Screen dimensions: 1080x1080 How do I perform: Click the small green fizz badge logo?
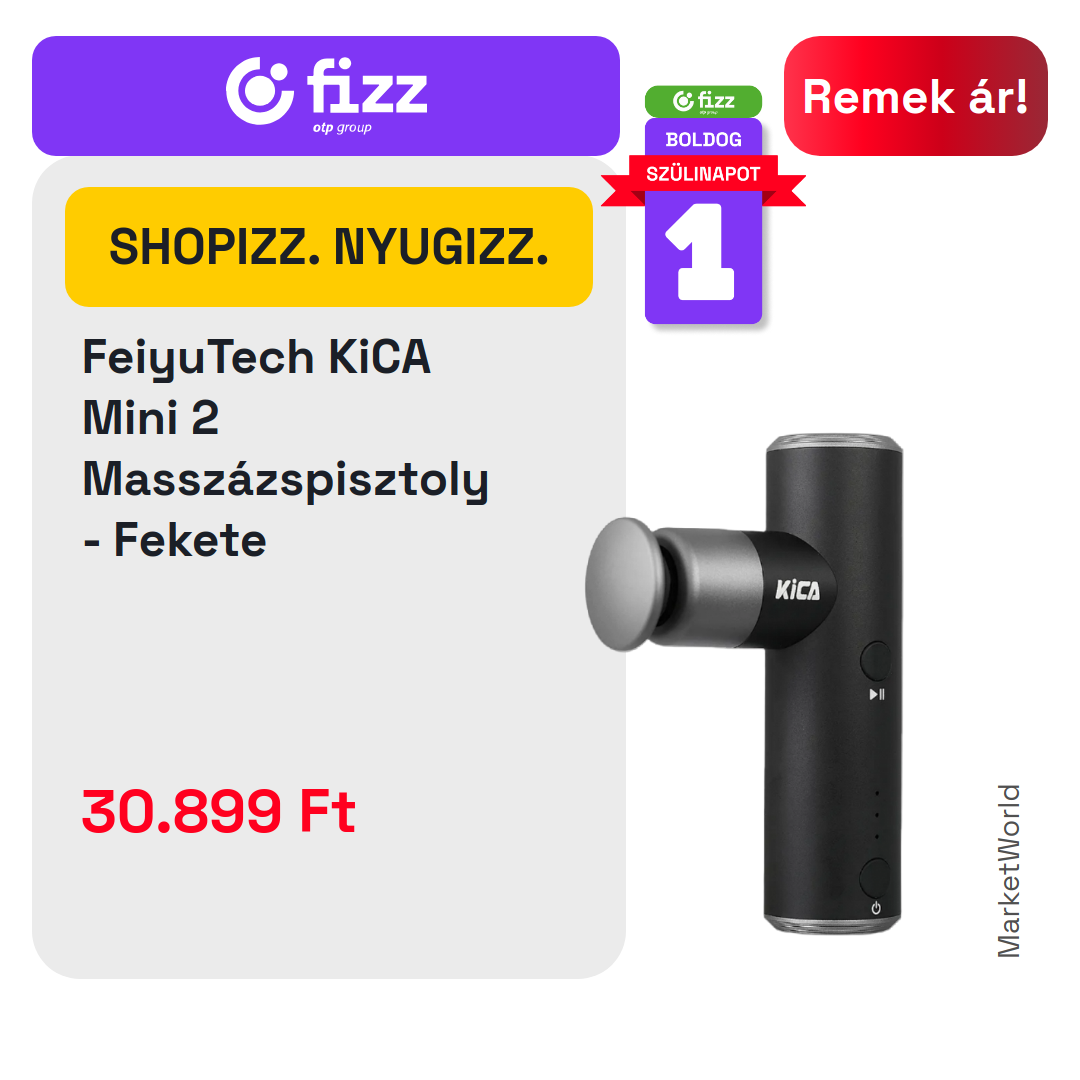(x=703, y=101)
